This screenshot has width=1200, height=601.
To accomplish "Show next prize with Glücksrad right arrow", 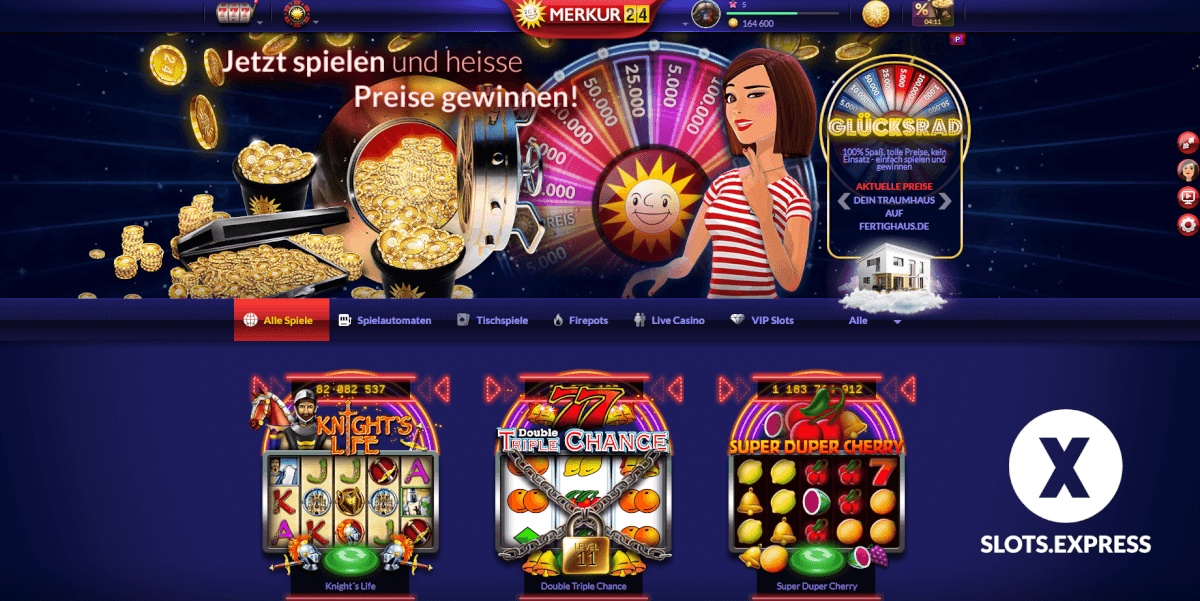I will [x=945, y=201].
